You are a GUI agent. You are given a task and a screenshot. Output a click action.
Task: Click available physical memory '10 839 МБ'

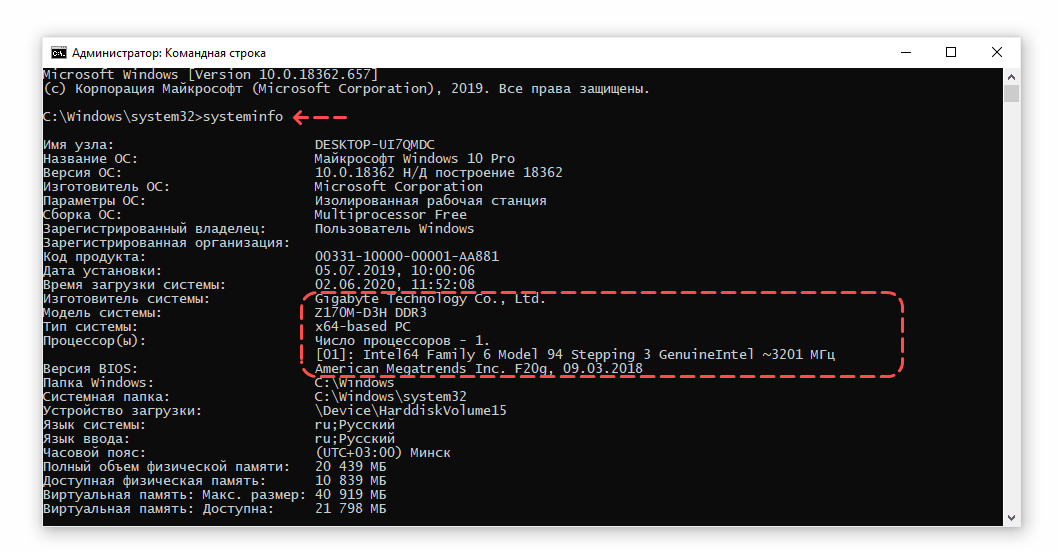tap(351, 480)
